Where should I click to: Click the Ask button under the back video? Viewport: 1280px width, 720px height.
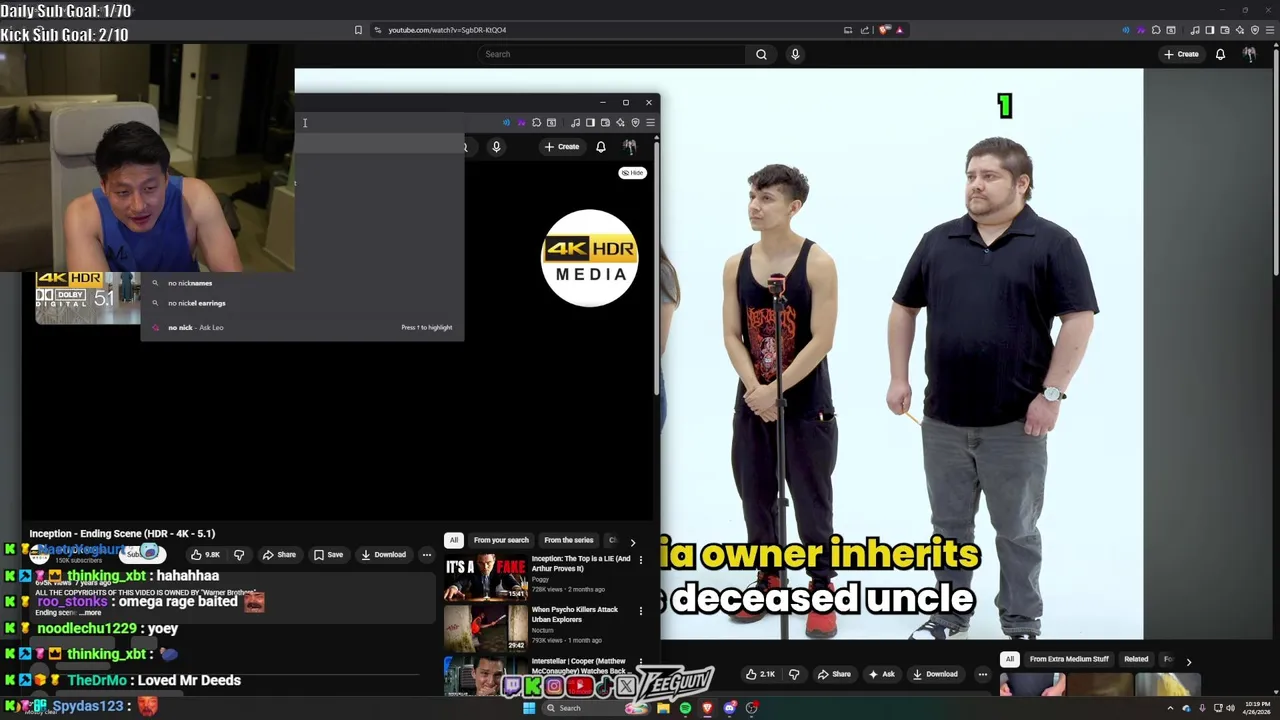882,674
